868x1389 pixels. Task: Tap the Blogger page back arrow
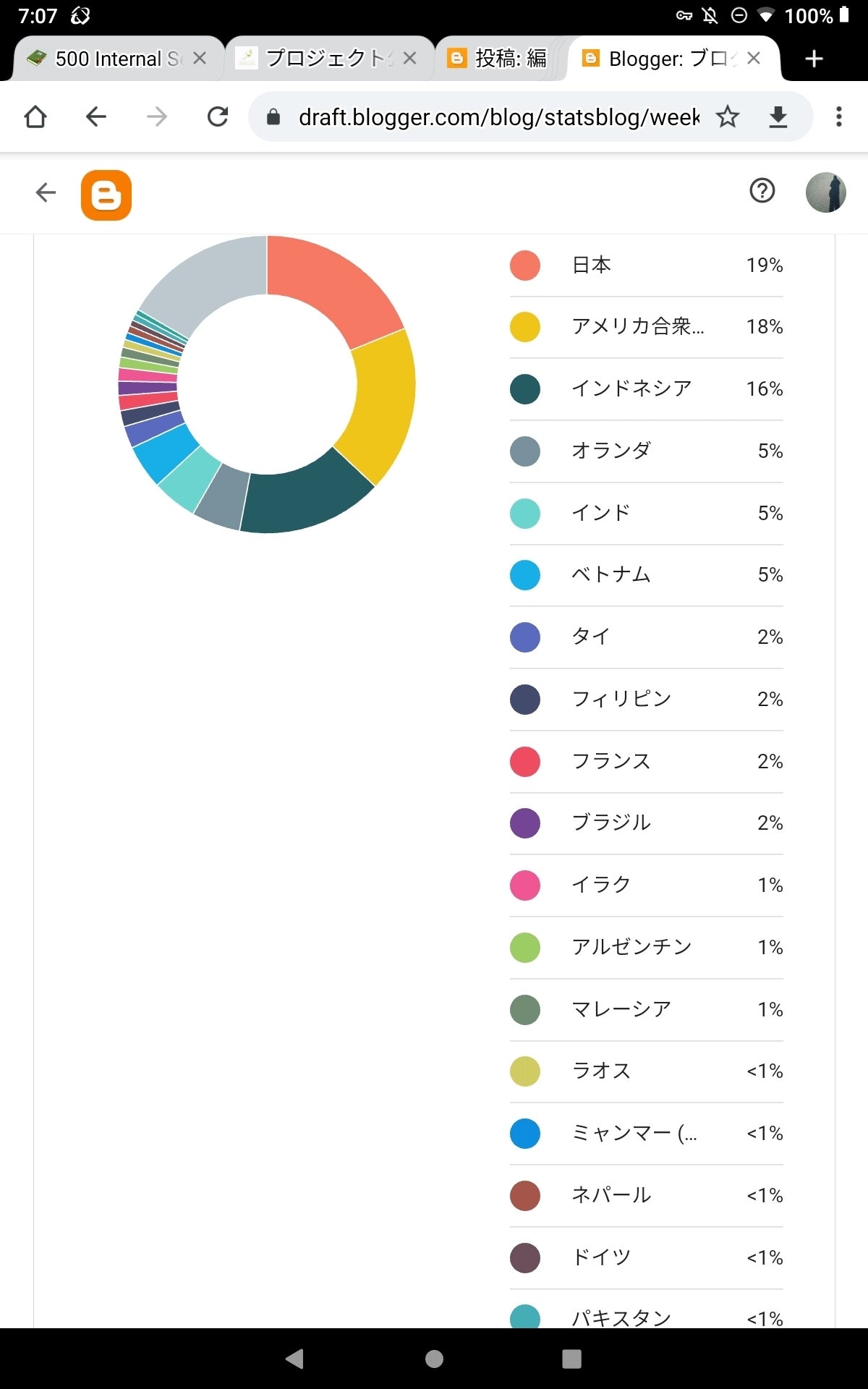[46, 192]
